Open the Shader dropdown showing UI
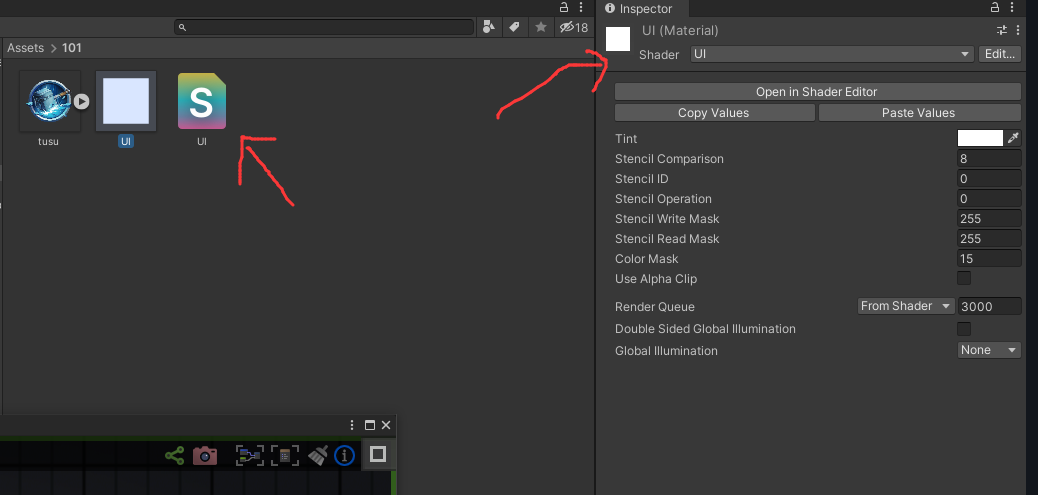The width and height of the screenshot is (1038, 495). 832,54
